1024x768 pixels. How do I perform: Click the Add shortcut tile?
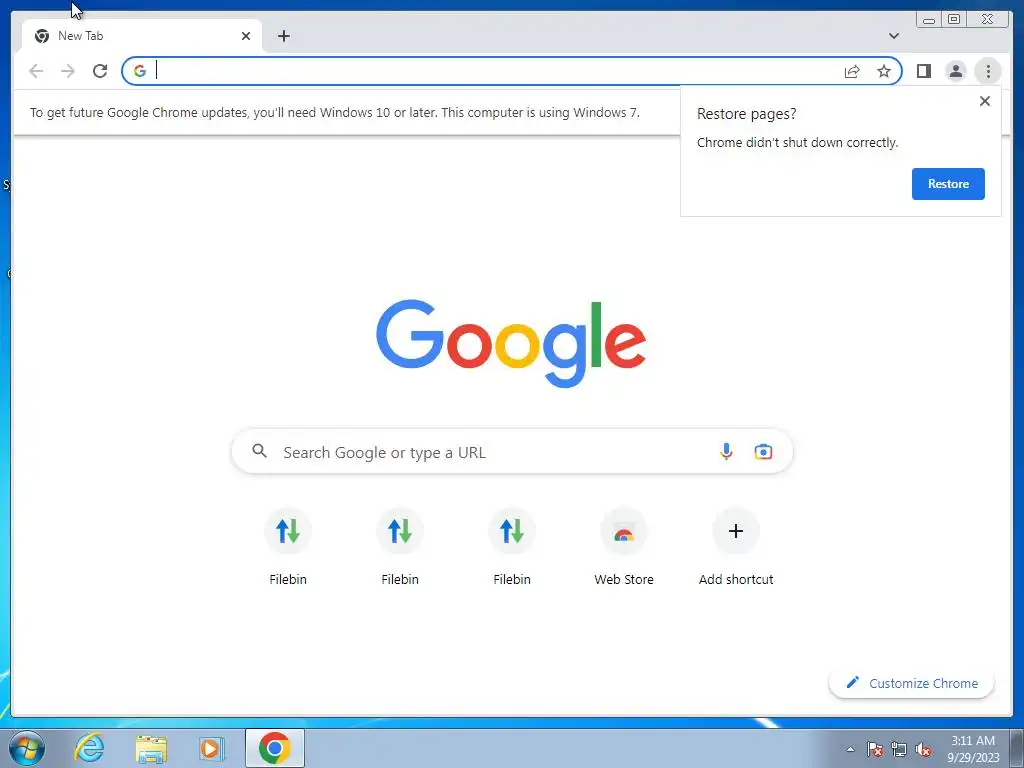[x=736, y=547]
